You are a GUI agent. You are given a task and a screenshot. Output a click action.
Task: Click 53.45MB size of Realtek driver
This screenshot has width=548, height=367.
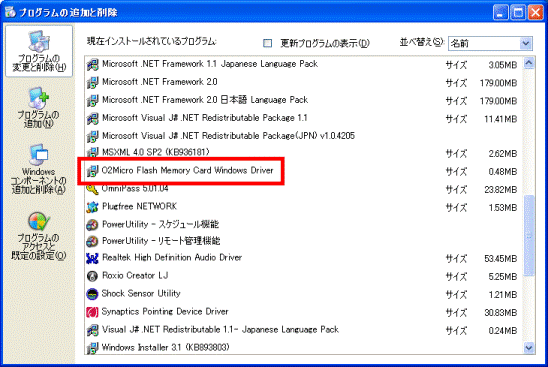[x=500, y=259]
